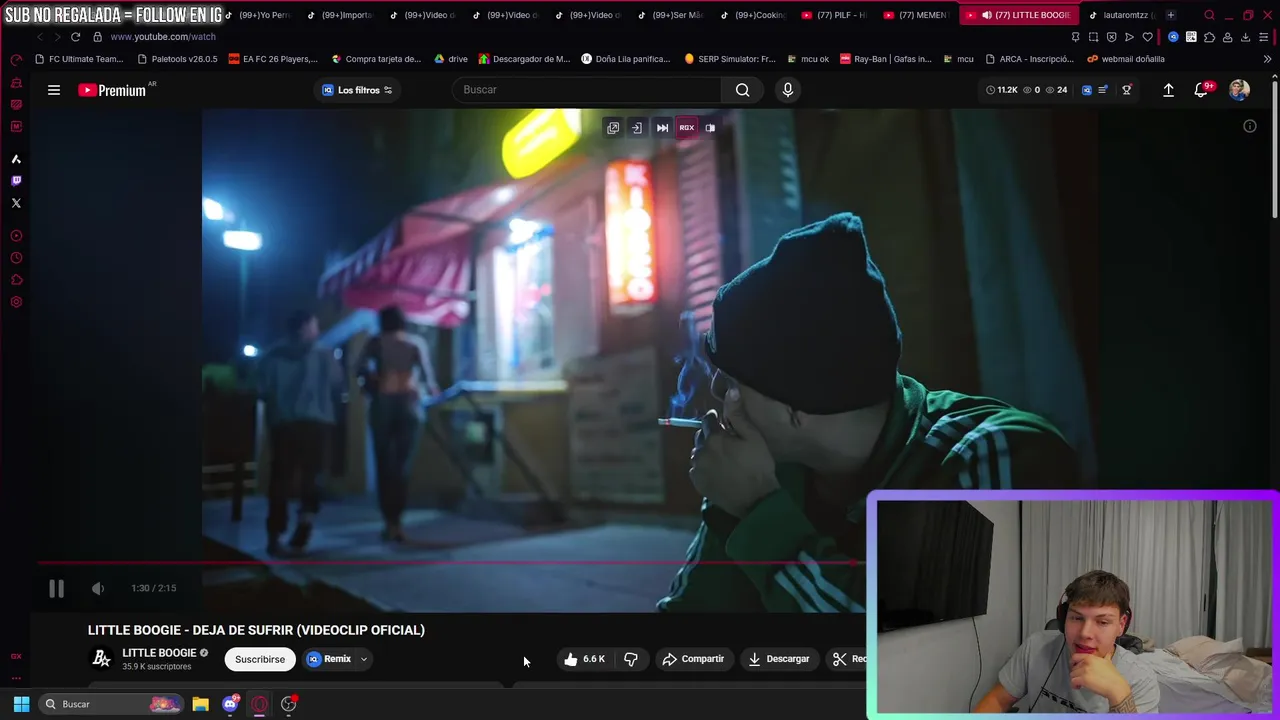Viewport: 1280px width, 720px height.
Task: Open File Explorer from the taskbar
Action: pyautogui.click(x=200, y=704)
